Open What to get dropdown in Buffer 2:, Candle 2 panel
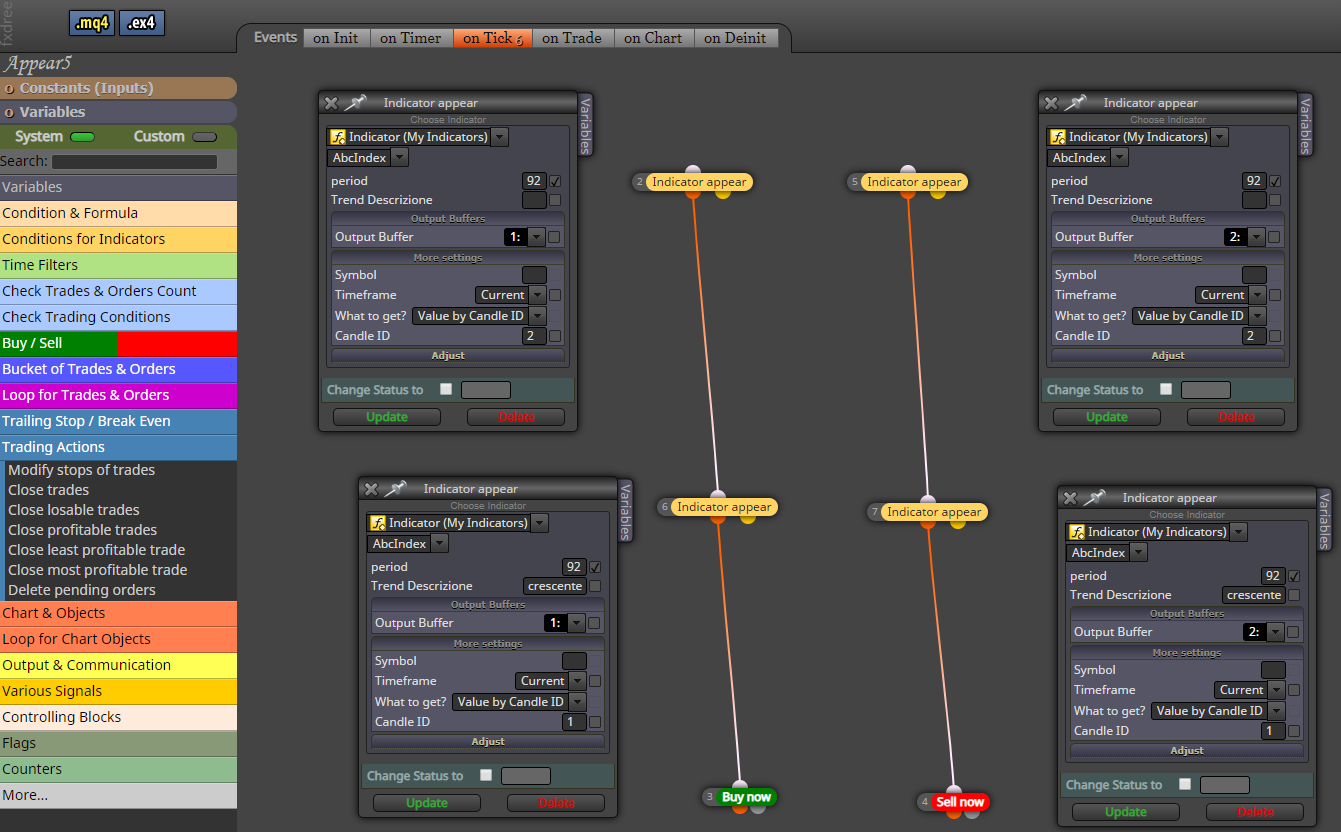This screenshot has height=832, width=1341. point(1257,316)
